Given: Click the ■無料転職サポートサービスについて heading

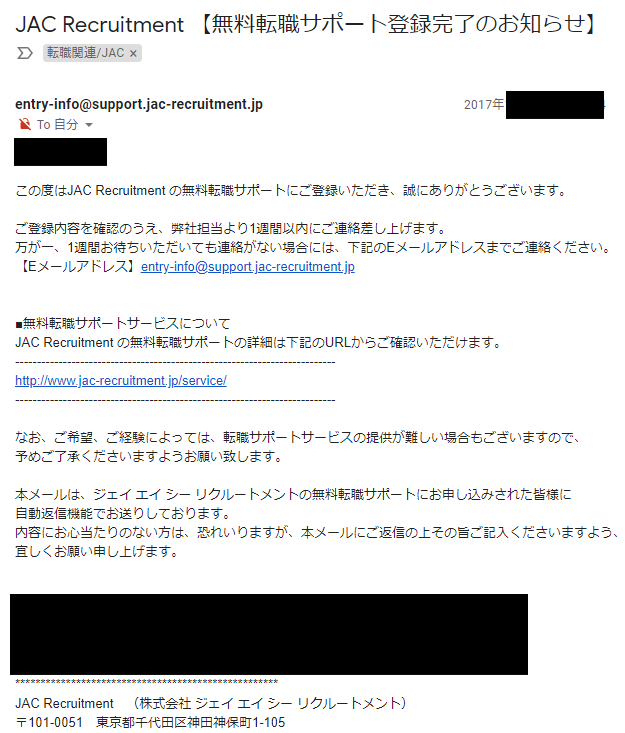Looking at the screenshot, I should click(x=123, y=323).
